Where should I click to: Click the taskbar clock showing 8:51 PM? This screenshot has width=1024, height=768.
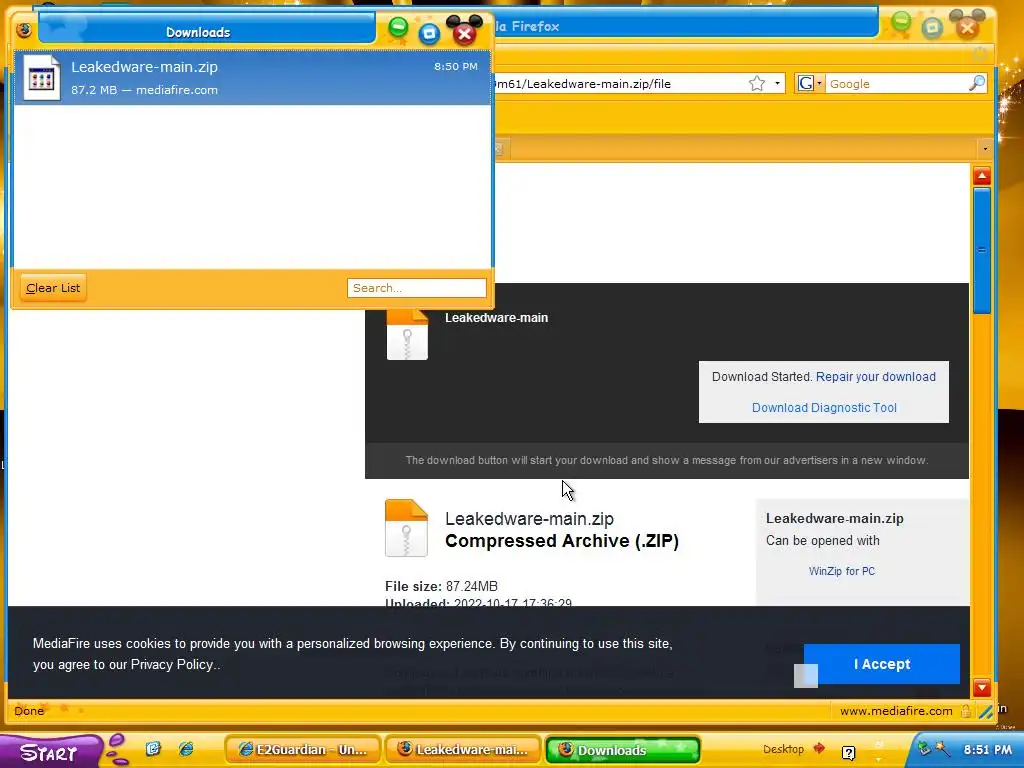pos(987,750)
